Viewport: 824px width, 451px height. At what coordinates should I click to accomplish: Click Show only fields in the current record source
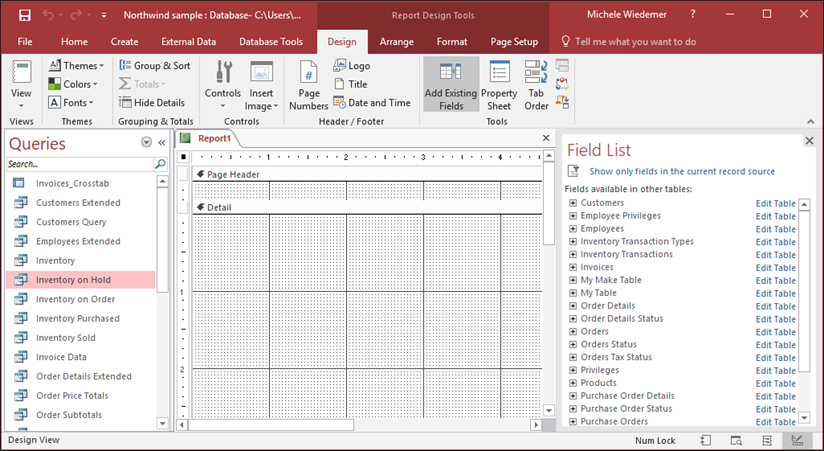tap(682, 171)
